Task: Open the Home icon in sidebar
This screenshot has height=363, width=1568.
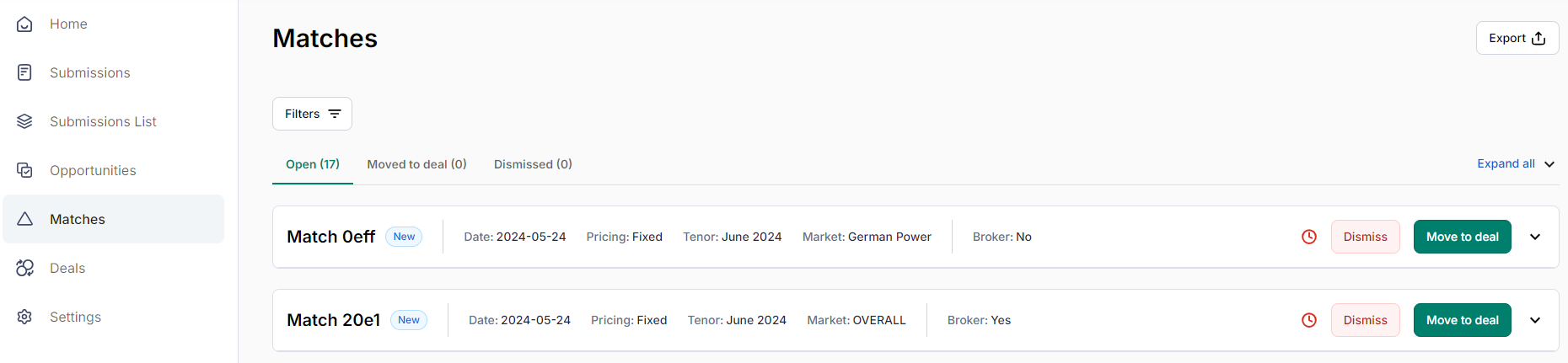Action: coord(24,24)
